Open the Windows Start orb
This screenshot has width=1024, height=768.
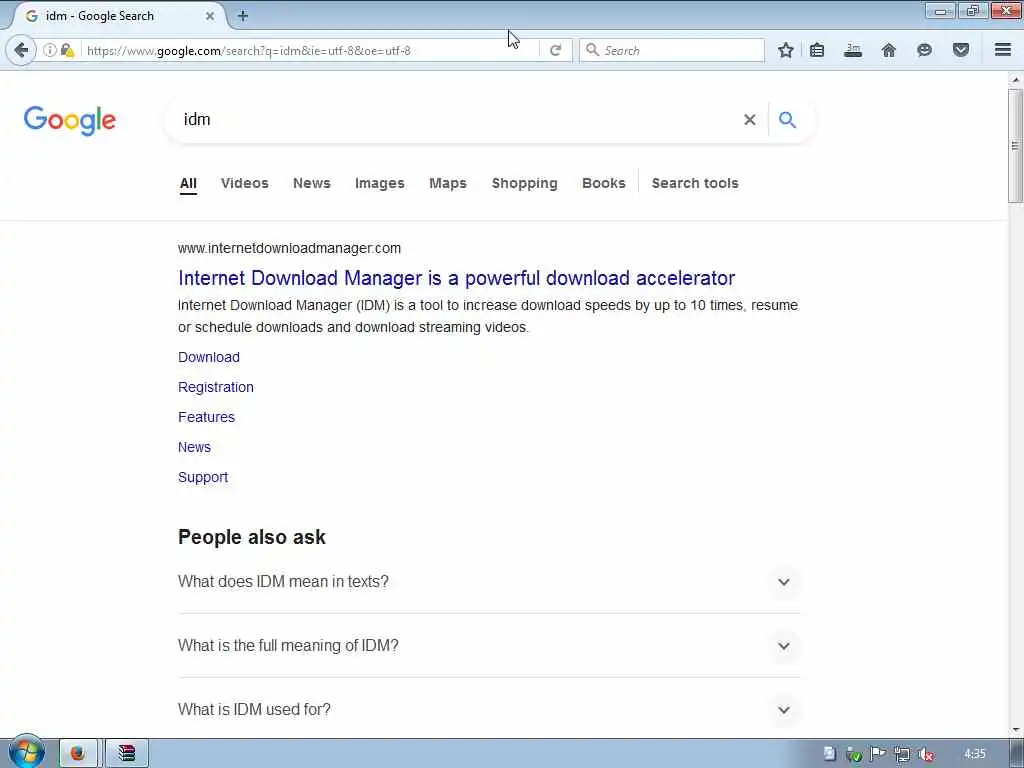pos(26,752)
